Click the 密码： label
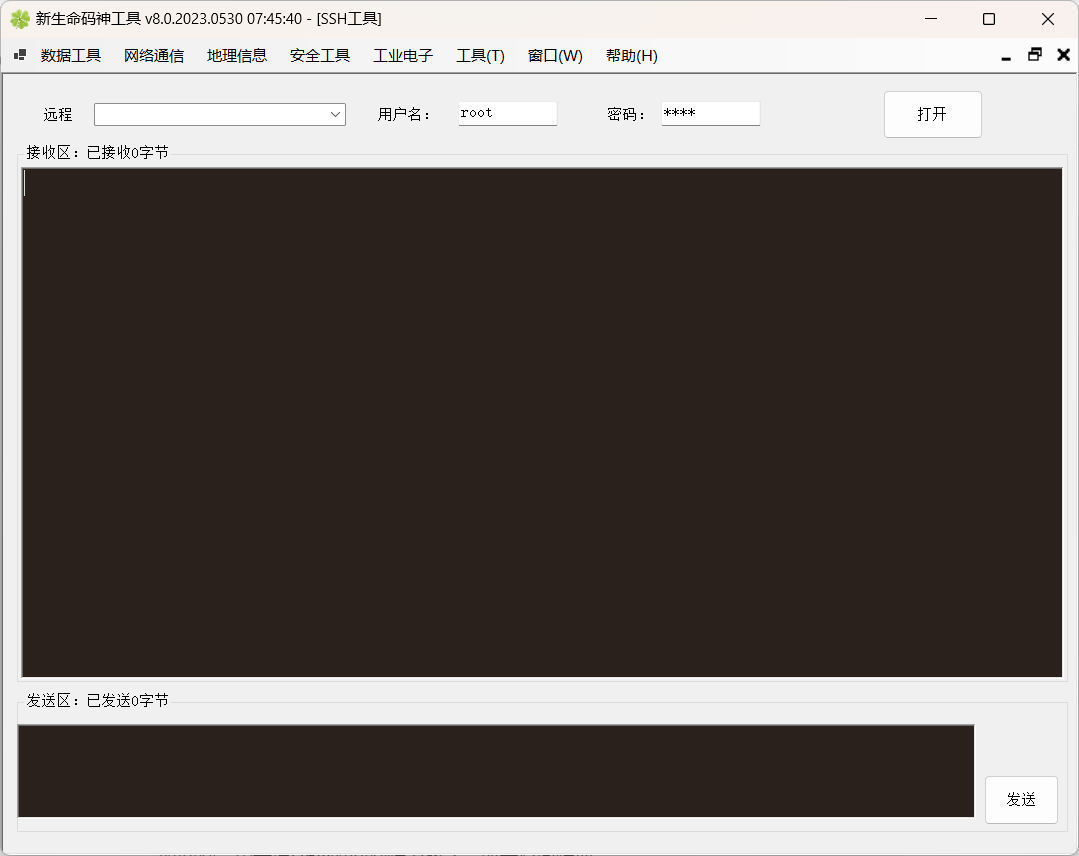Image resolution: width=1079 pixels, height=856 pixels. 626,114
